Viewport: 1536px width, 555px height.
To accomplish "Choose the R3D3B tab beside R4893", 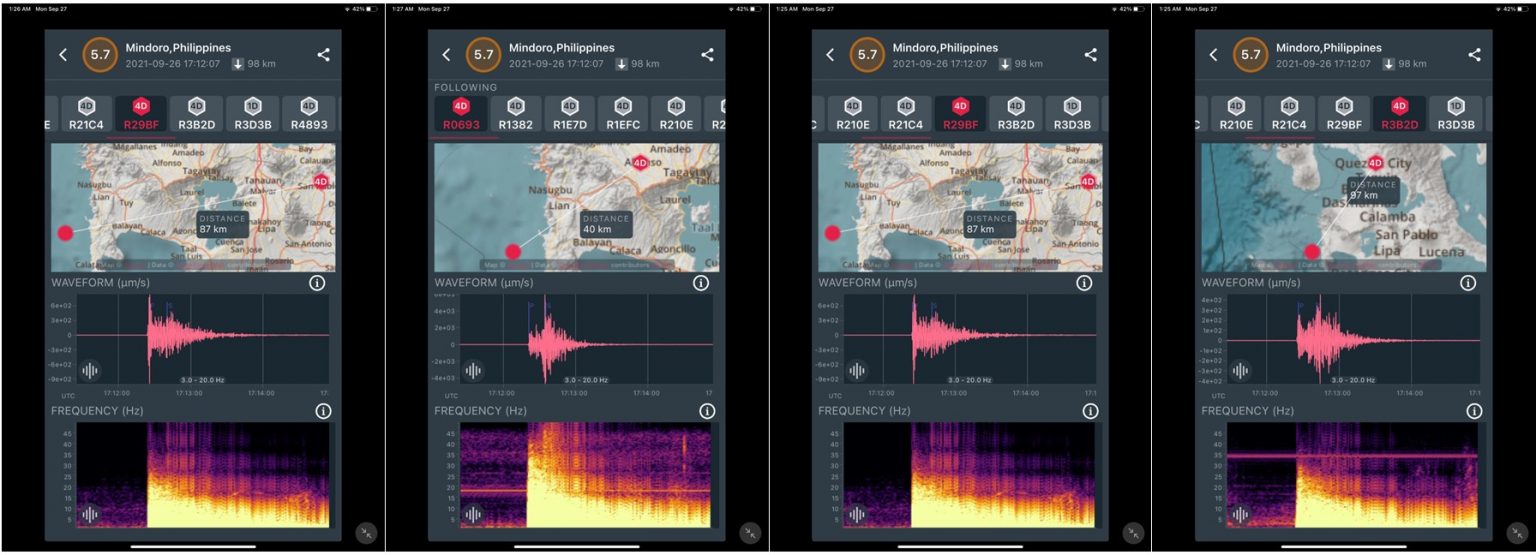I will [x=252, y=115].
